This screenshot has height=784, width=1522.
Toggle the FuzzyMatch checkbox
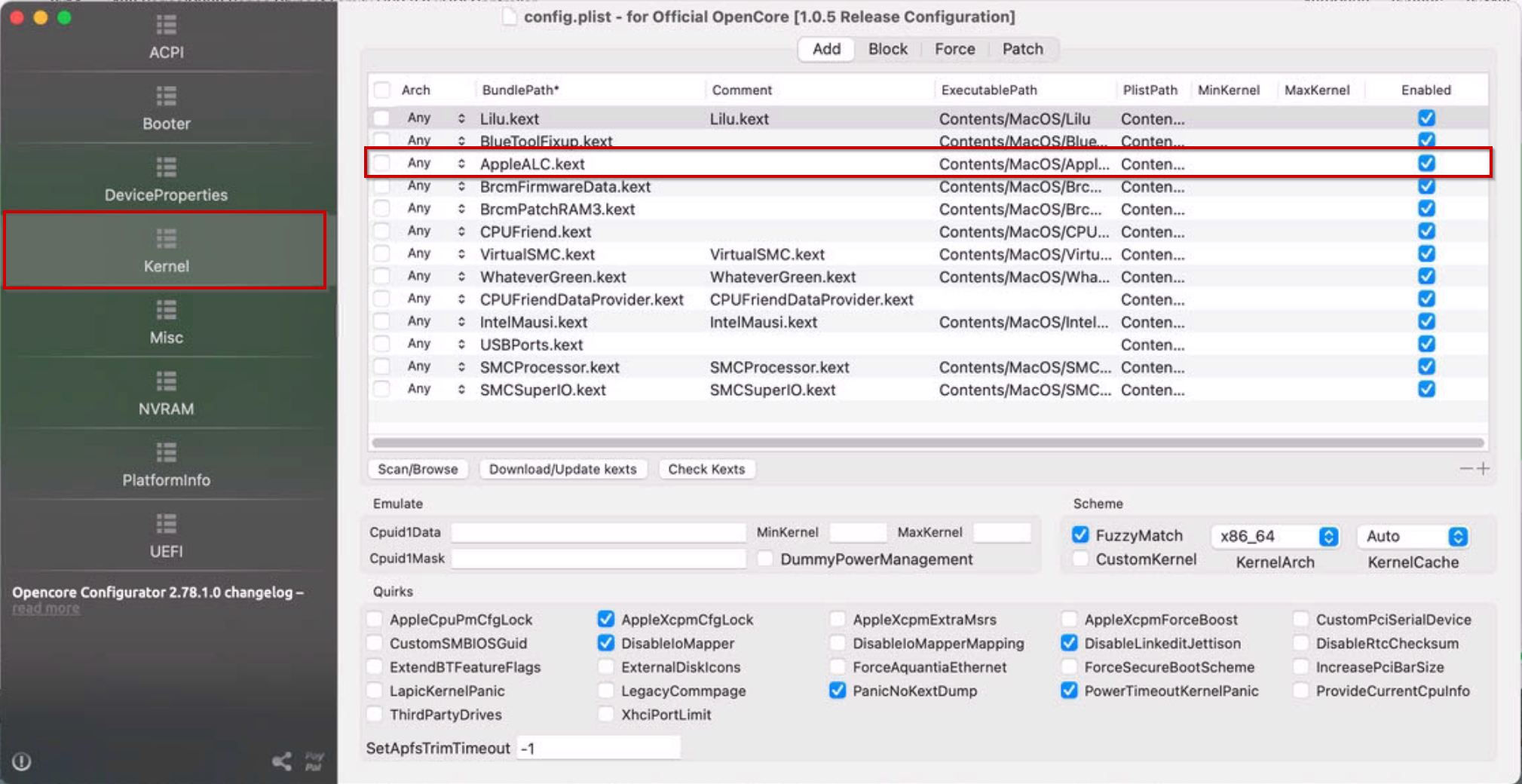pos(1080,535)
